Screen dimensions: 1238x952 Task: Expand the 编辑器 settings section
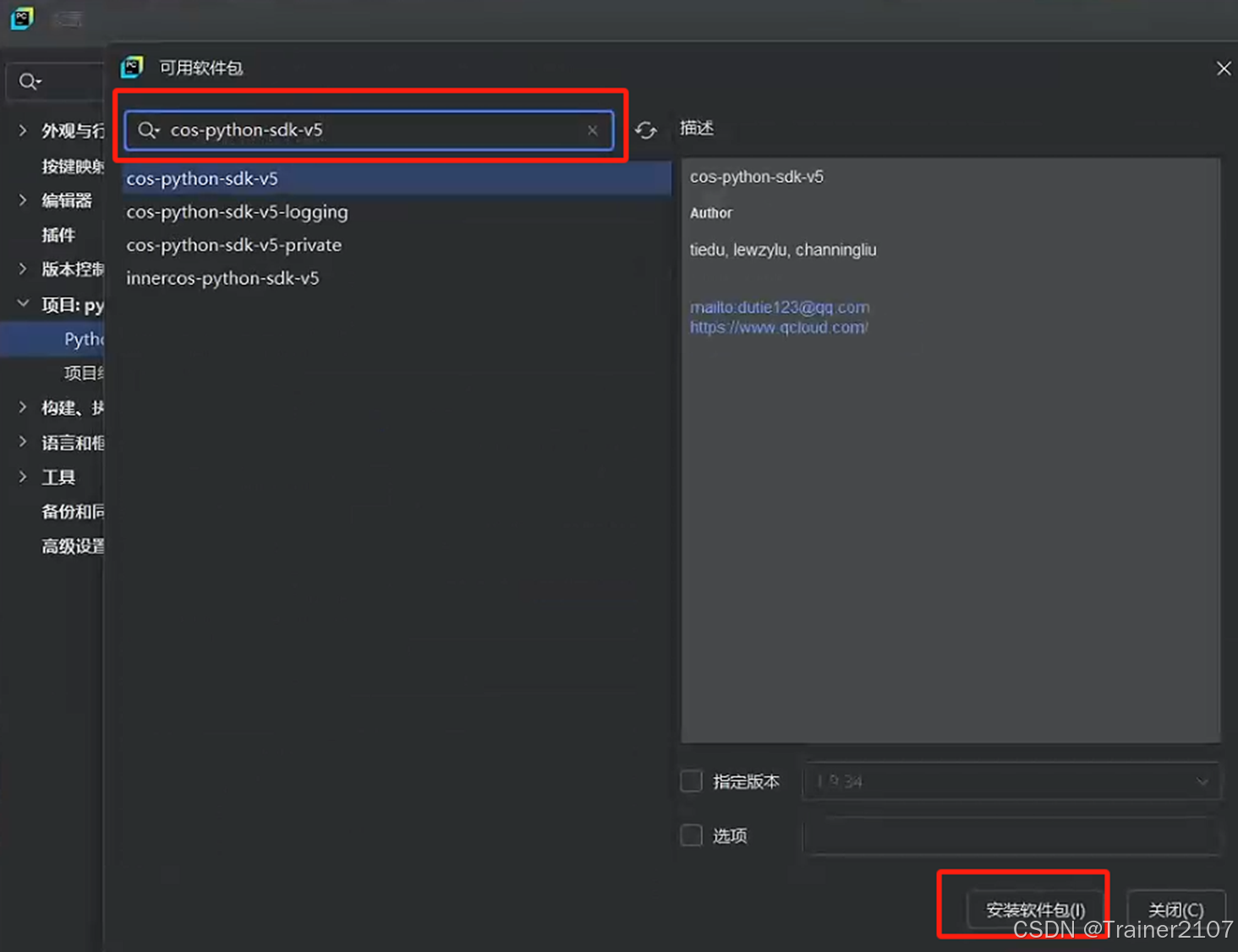click(21, 200)
